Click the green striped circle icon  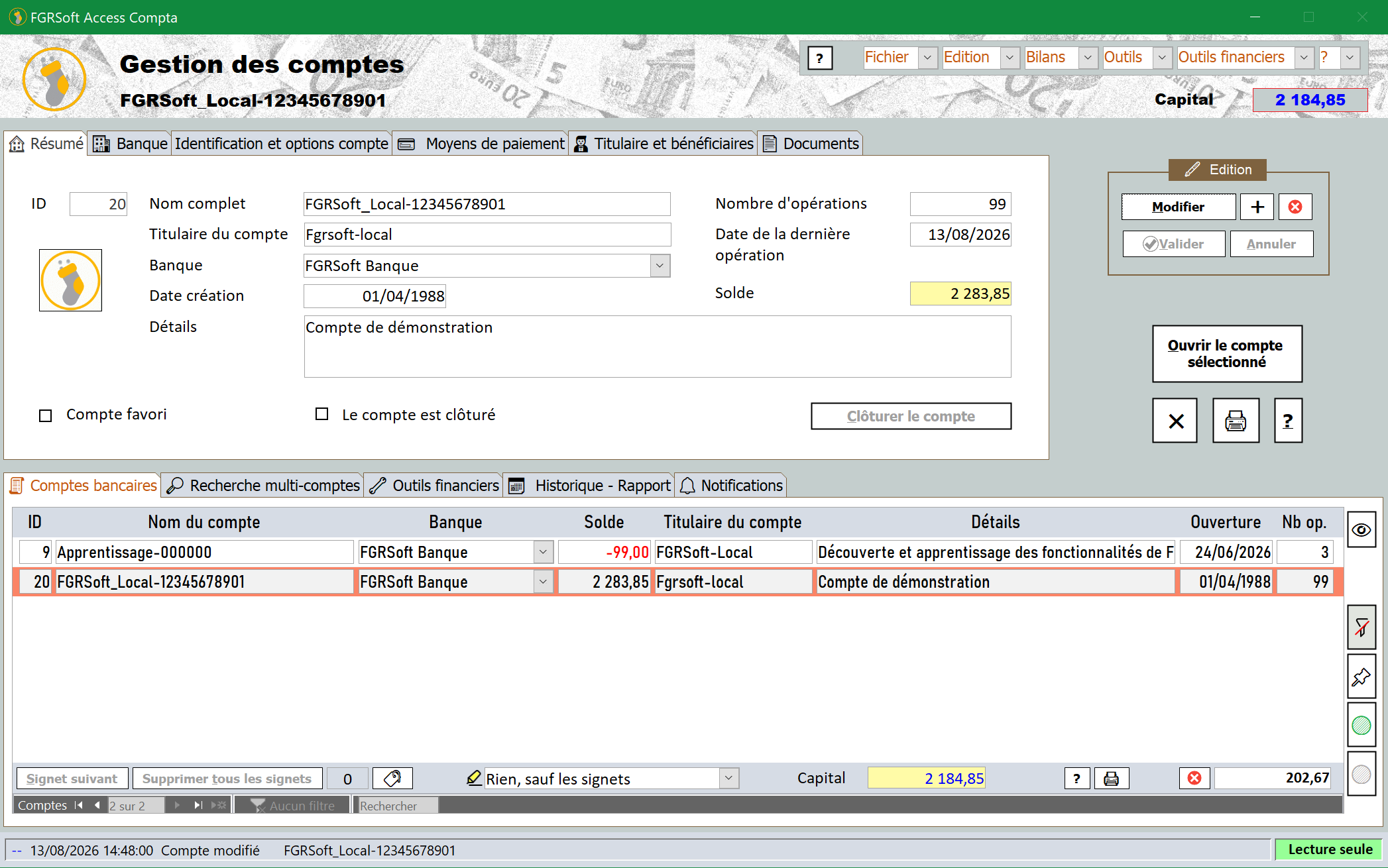[x=1361, y=725]
